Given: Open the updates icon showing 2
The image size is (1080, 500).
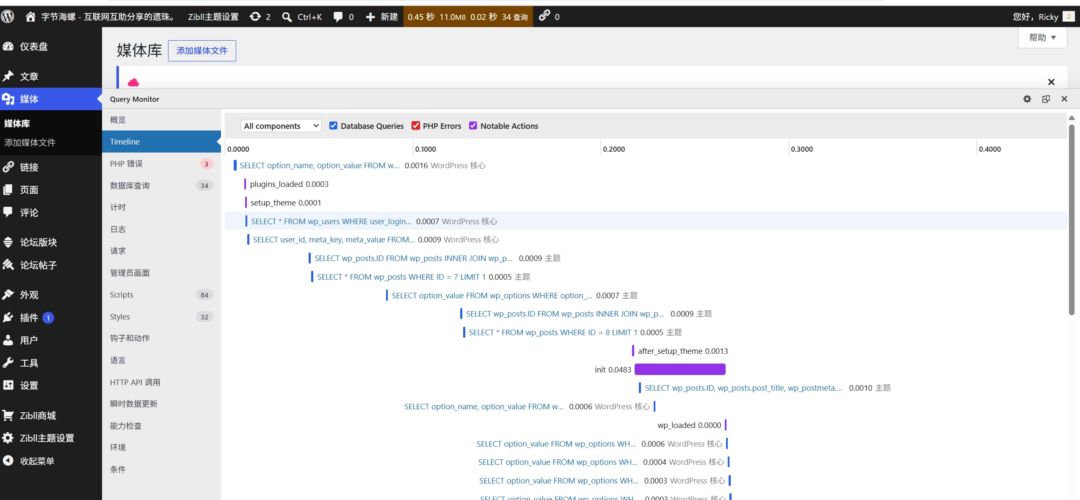Looking at the screenshot, I should click(x=256, y=17).
